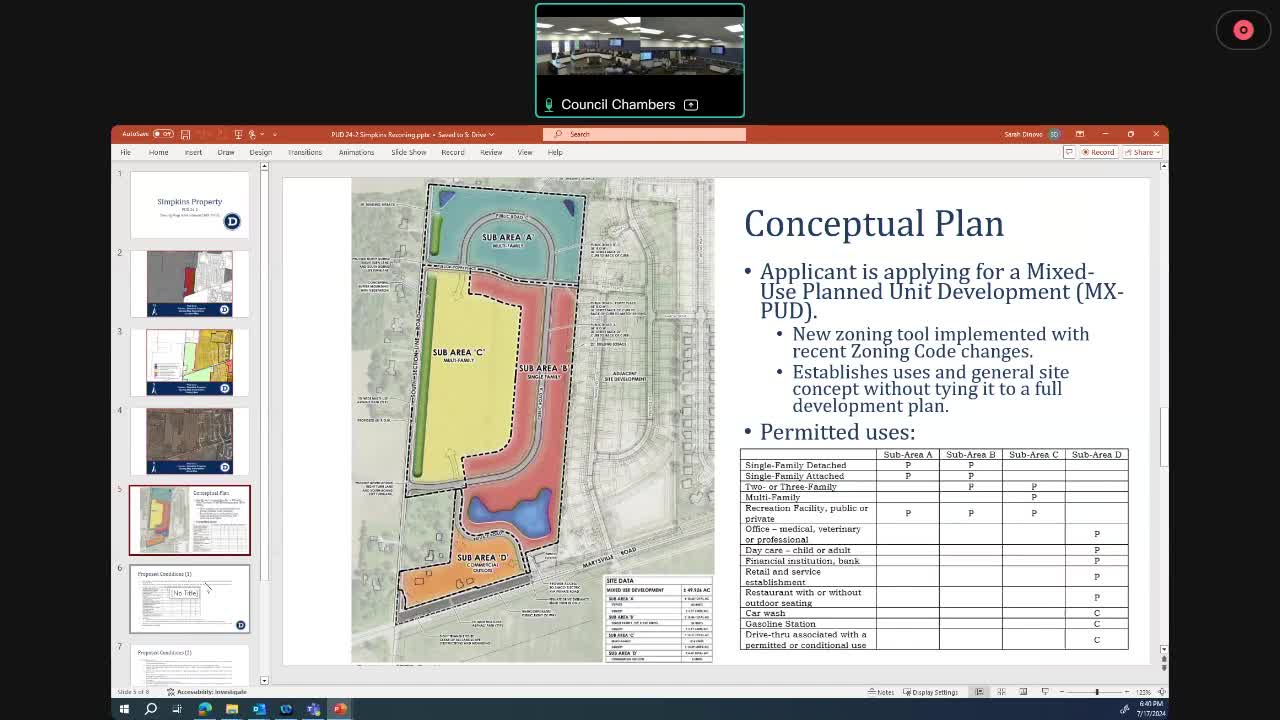Open the Notes pane from status bar

(x=883, y=691)
